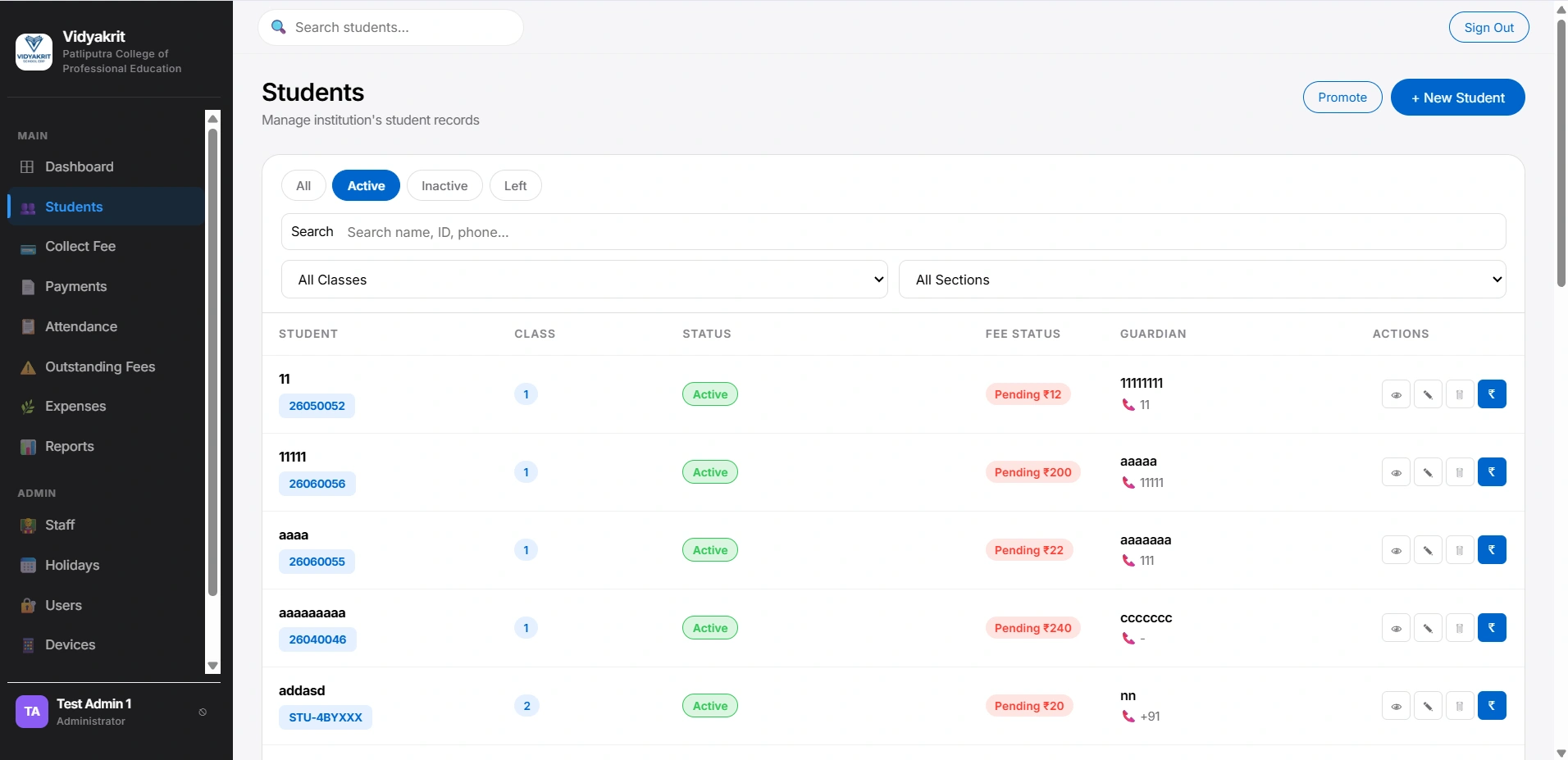
Task: Click the page scrollbar down arrow
Action: coord(1561,753)
